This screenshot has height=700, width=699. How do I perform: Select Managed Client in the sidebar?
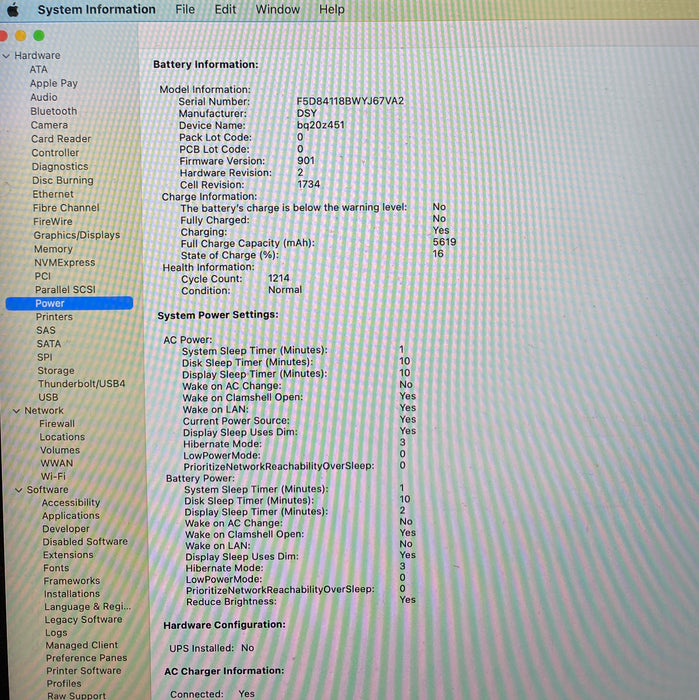pos(82,646)
